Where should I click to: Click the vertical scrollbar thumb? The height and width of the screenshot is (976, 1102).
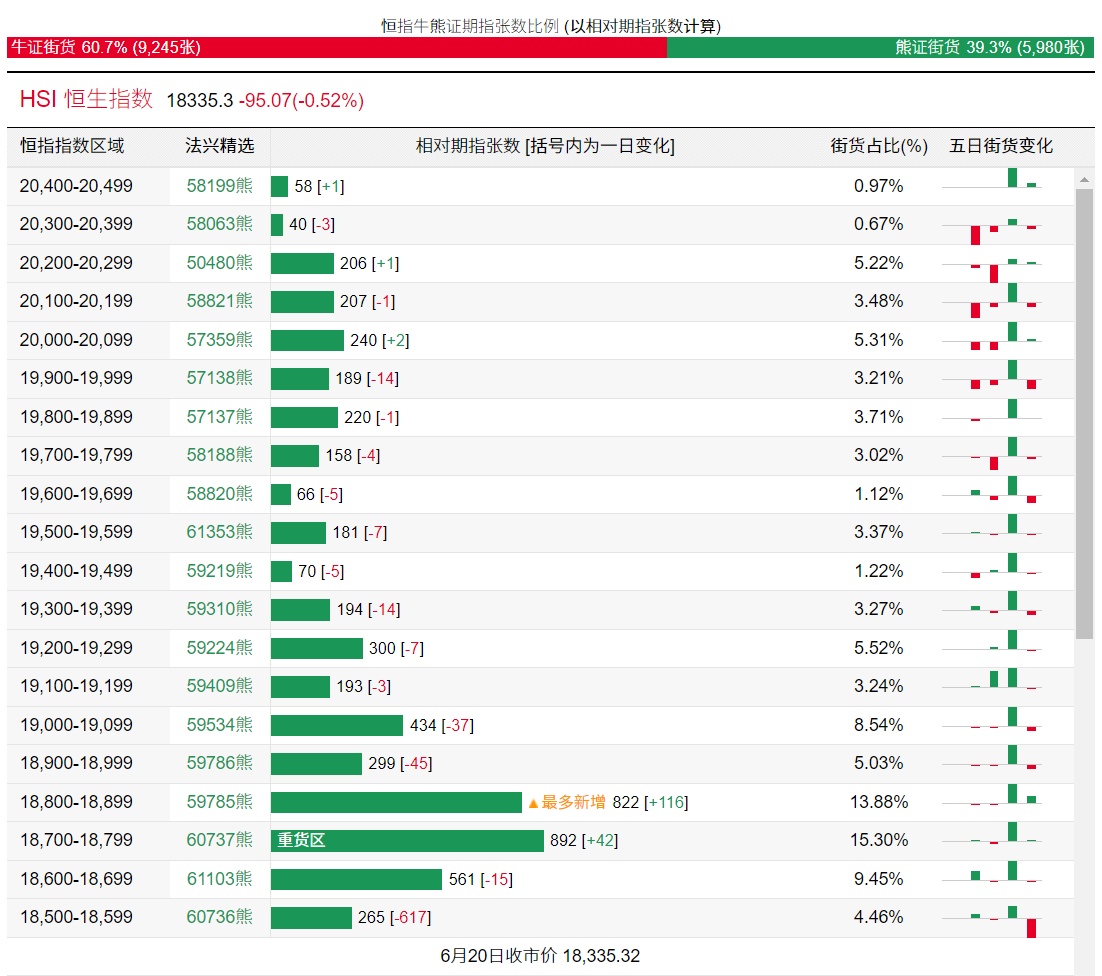tap(1084, 410)
